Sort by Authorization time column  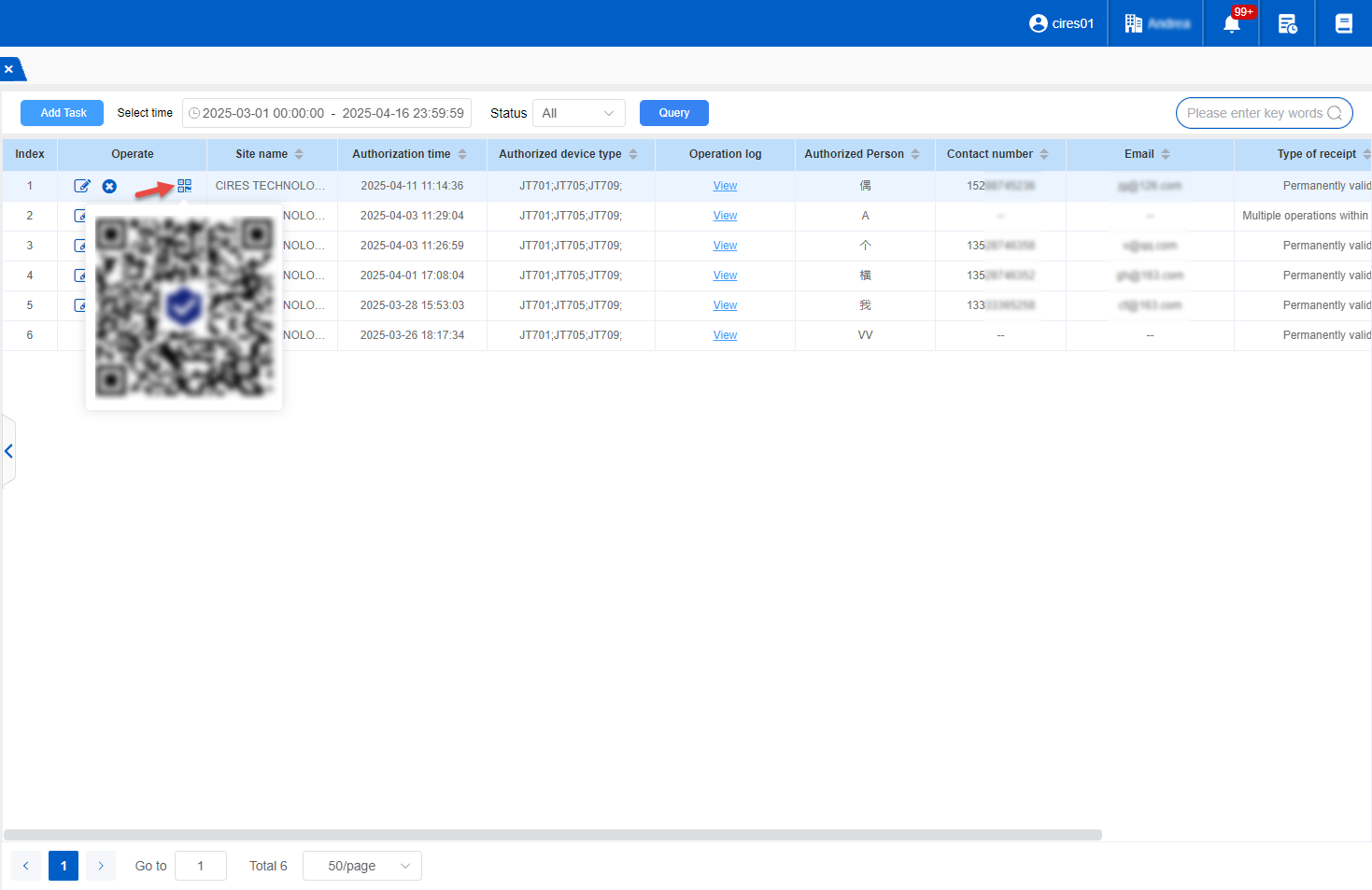(x=462, y=154)
